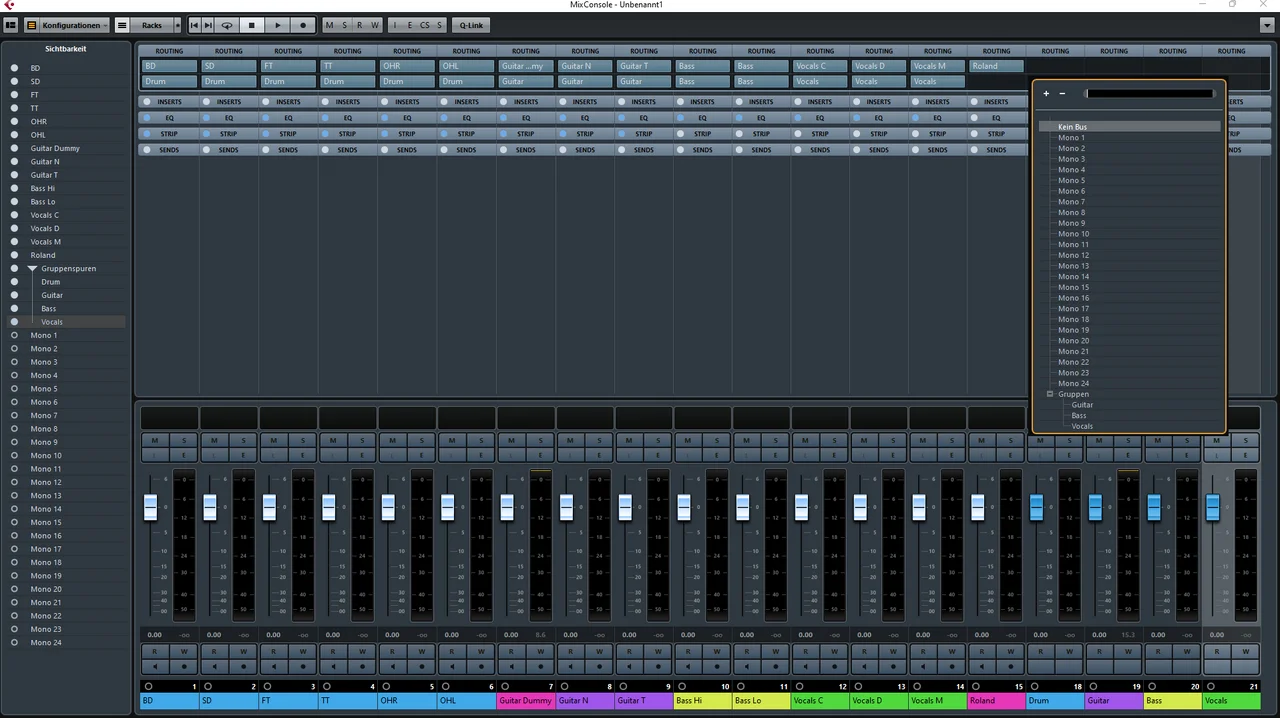This screenshot has width=1280, height=718.
Task: Click the Q-Link button
Action: point(471,25)
